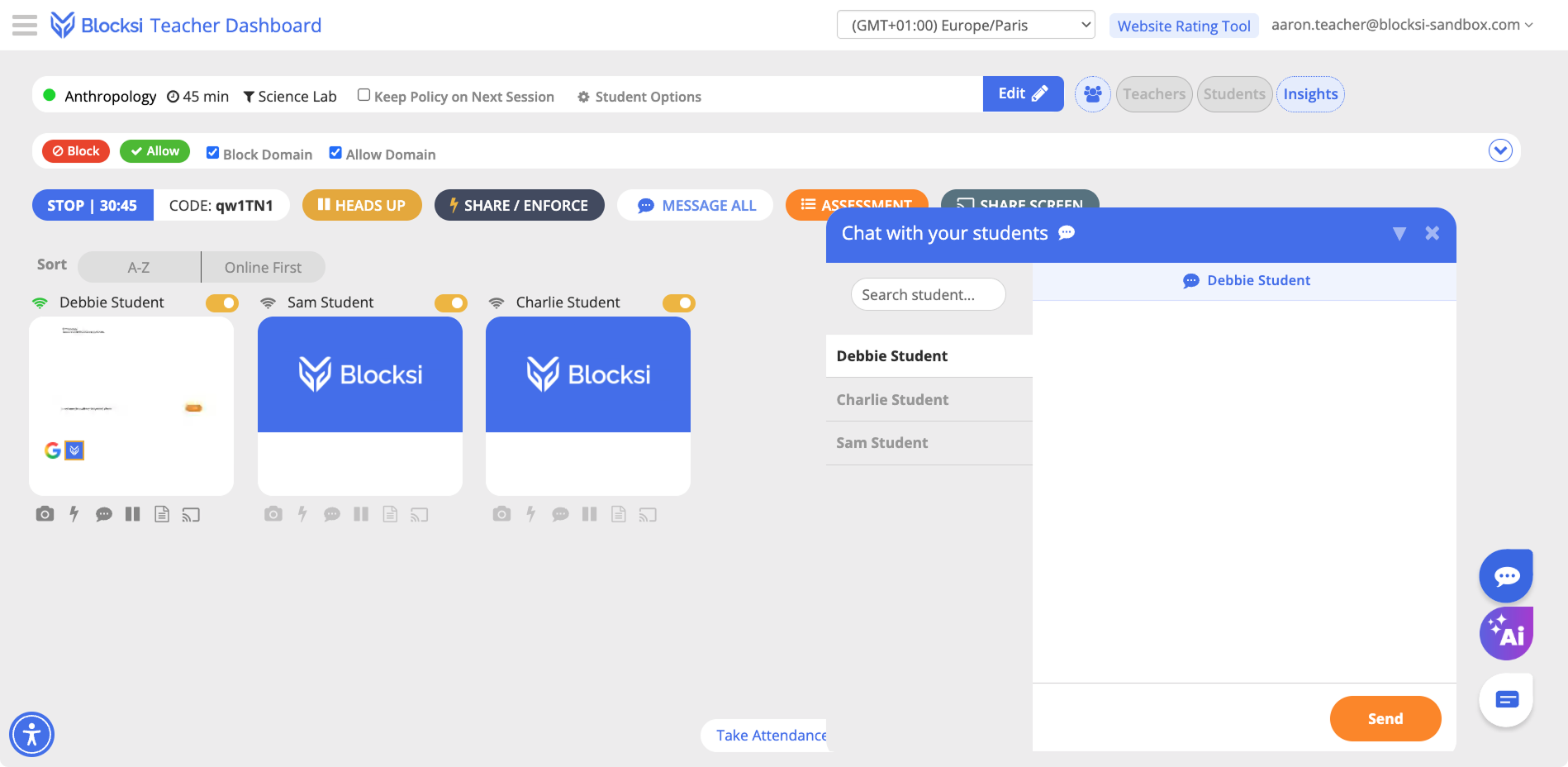The image size is (1568, 767).
Task: Close the chat panel
Action: (x=1433, y=234)
